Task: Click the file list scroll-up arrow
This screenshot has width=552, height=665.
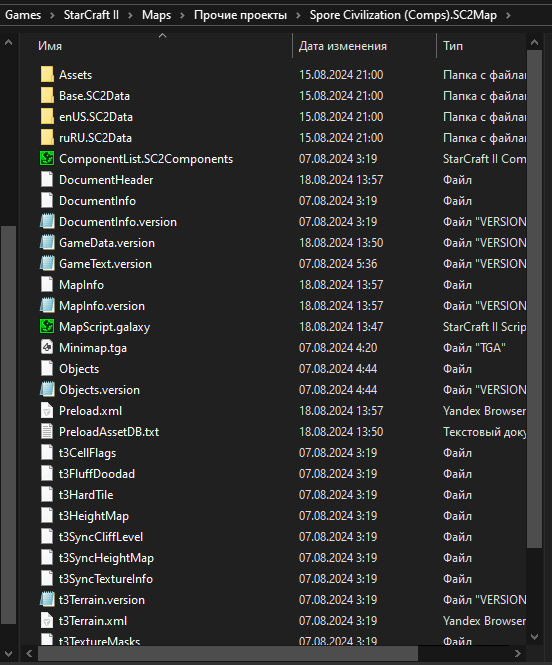Action: 535,42
